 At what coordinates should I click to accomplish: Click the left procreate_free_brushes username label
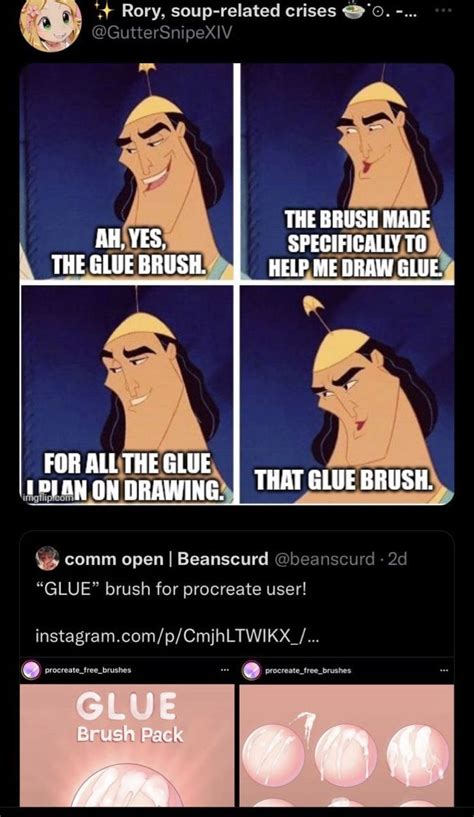pyautogui.click(x=88, y=670)
